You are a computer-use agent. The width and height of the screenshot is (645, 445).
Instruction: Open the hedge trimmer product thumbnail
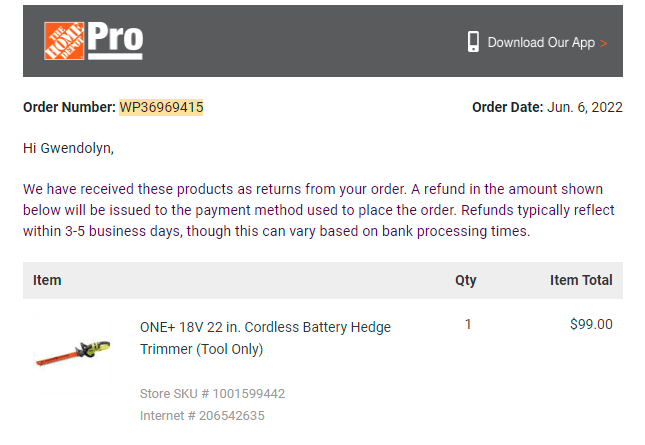coord(72,354)
